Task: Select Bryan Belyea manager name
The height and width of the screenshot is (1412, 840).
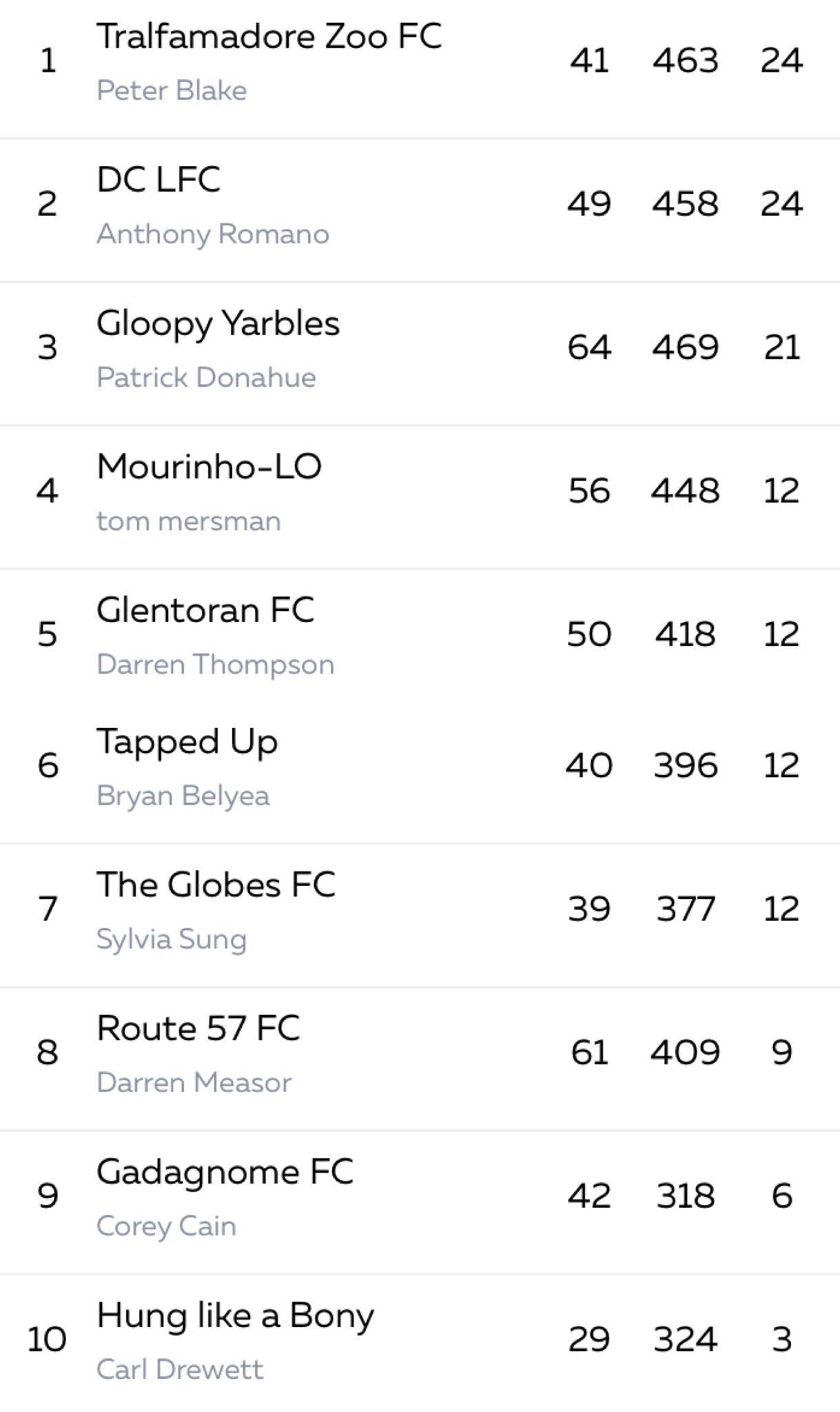Action: pyautogui.click(x=183, y=796)
